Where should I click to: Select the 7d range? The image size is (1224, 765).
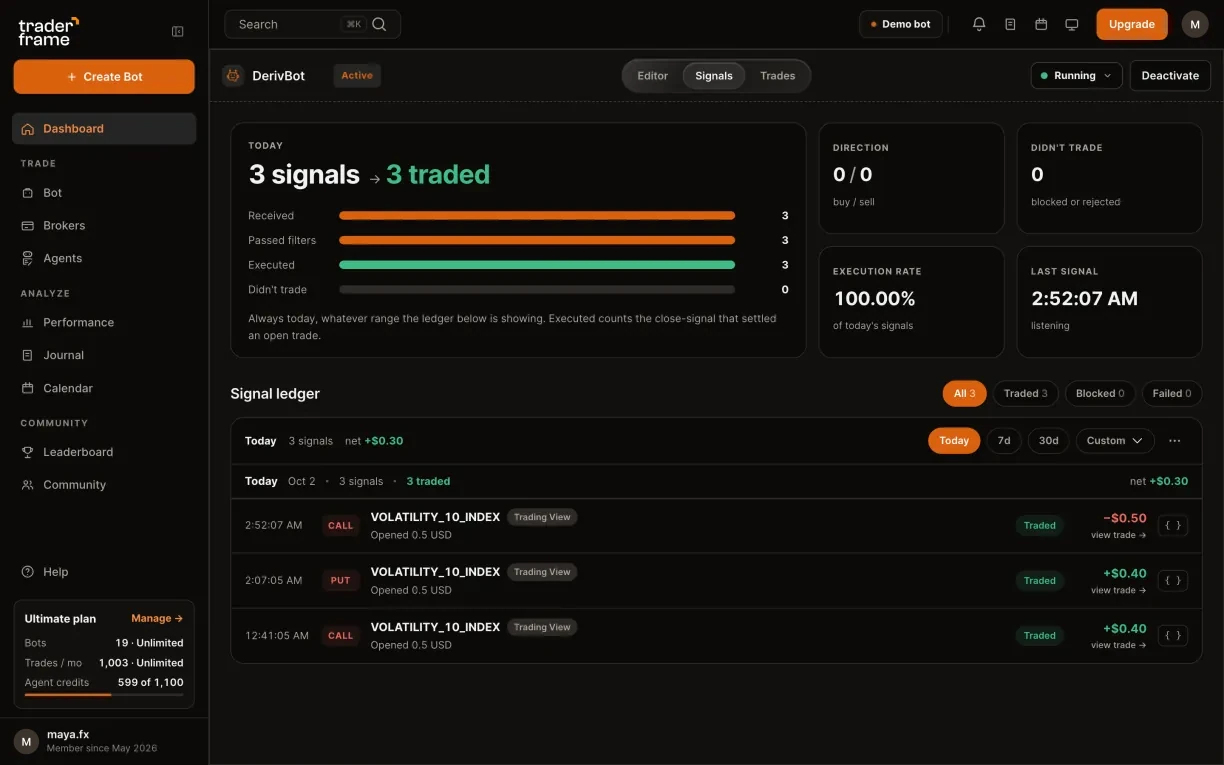[1004, 441]
